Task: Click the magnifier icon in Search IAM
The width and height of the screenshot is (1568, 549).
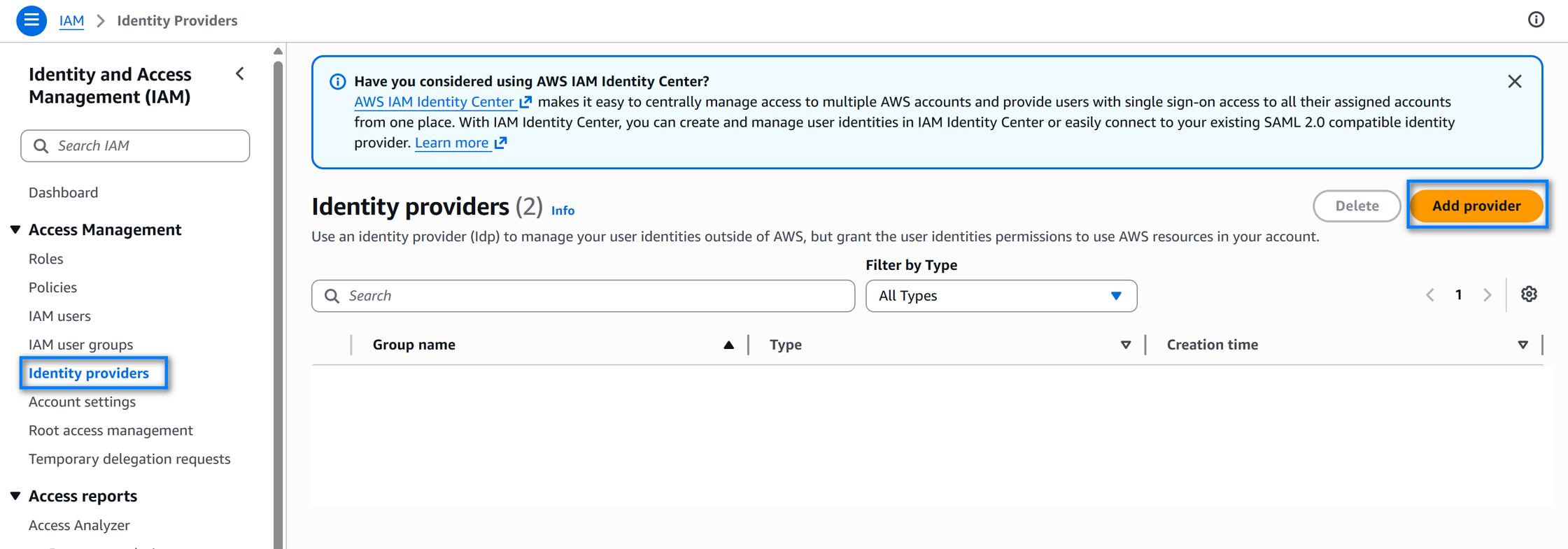Action: click(x=41, y=145)
